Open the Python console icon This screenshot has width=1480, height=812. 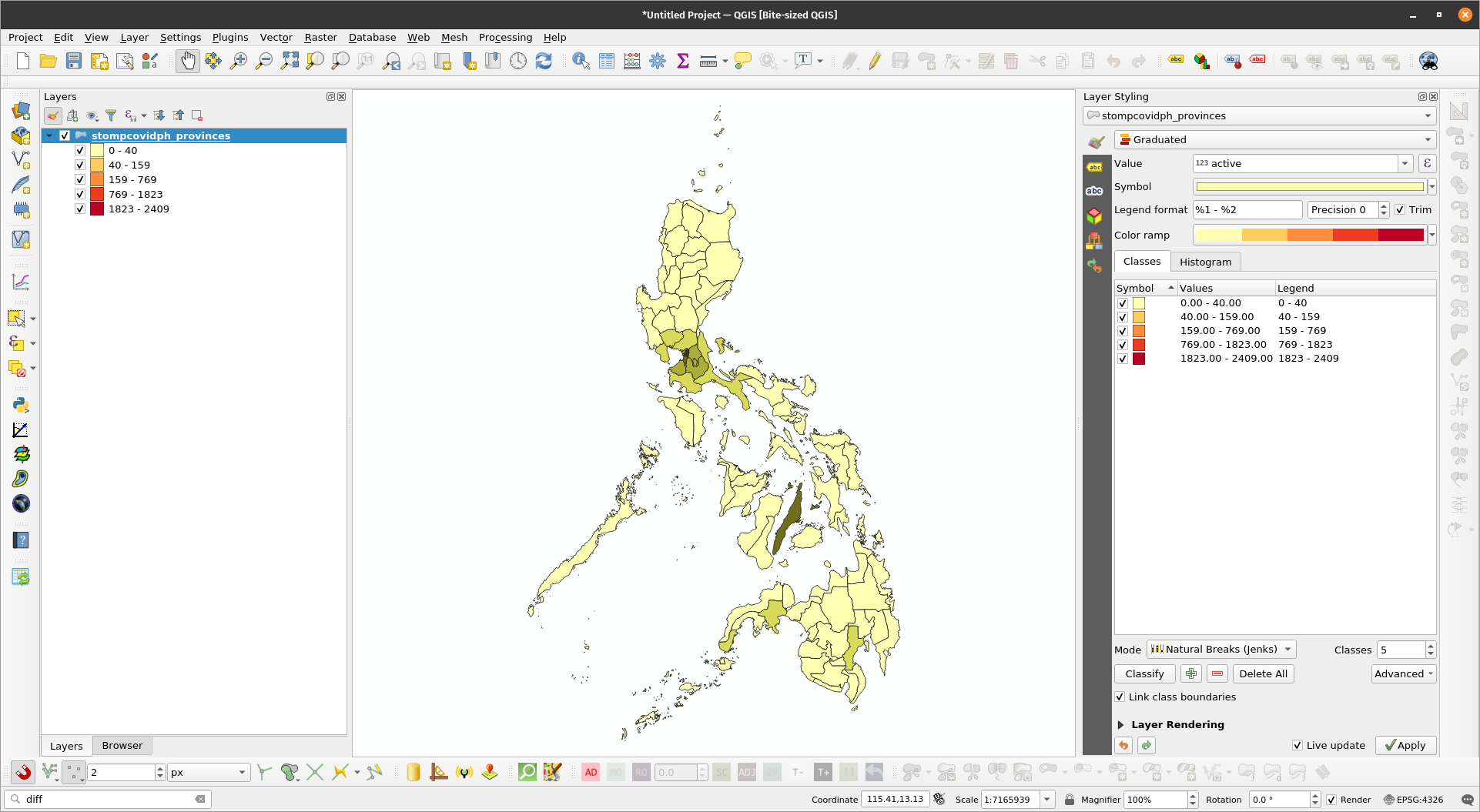[21, 405]
